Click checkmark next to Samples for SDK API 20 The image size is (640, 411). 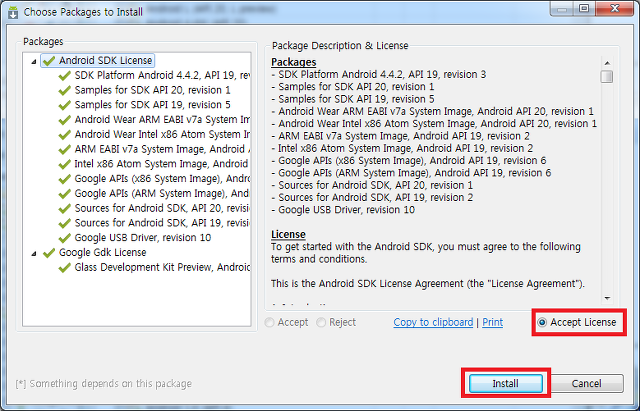click(64, 90)
